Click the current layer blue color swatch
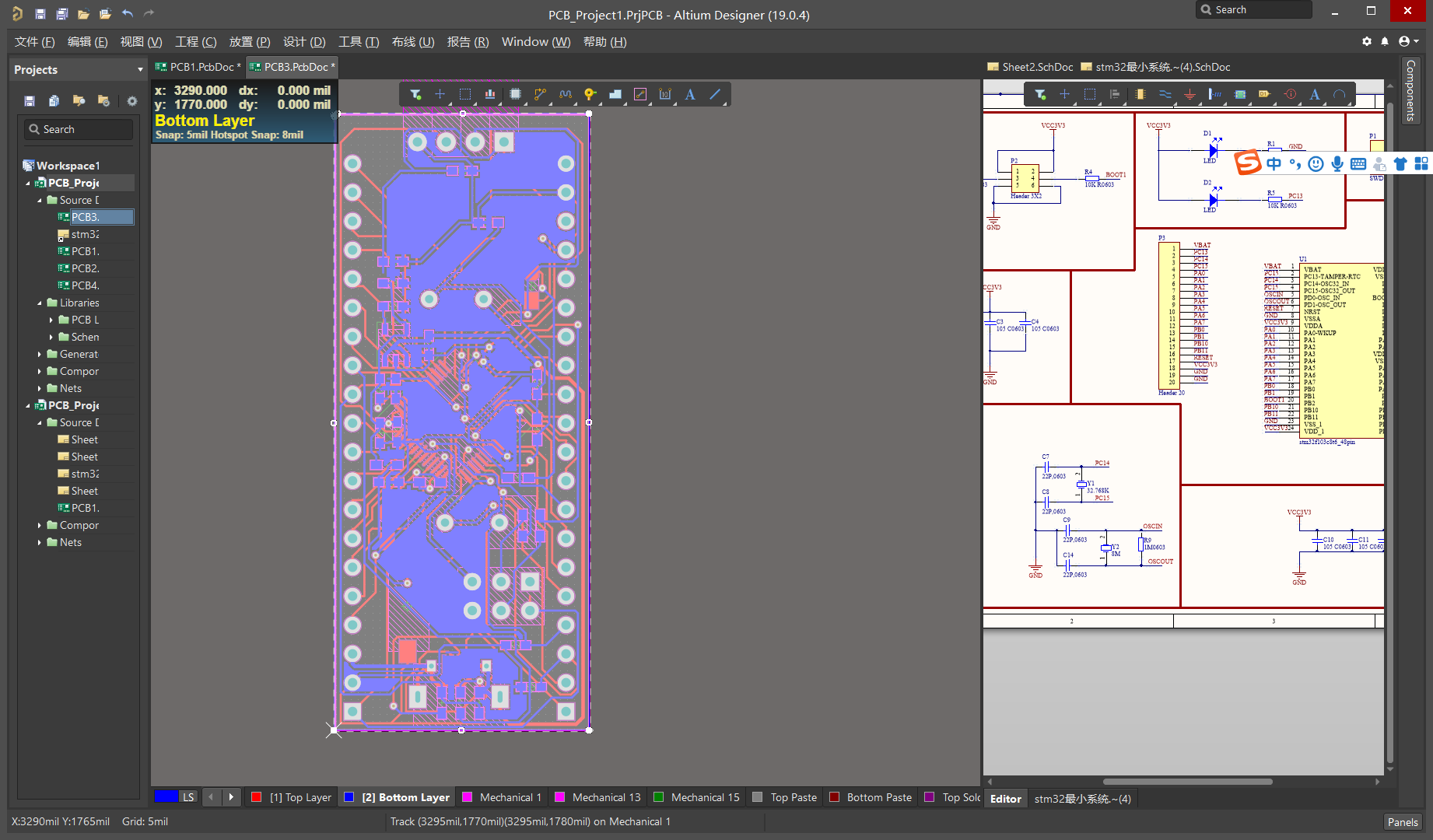 166,796
